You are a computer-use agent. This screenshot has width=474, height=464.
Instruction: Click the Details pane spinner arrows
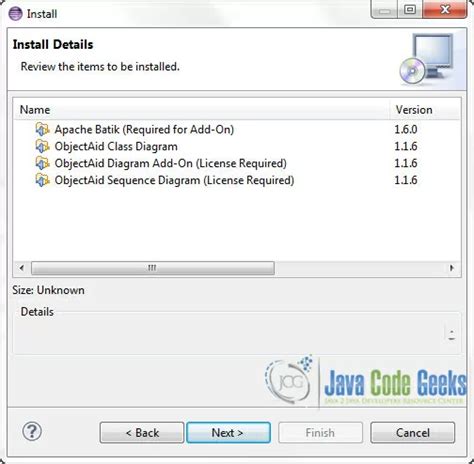(452, 334)
